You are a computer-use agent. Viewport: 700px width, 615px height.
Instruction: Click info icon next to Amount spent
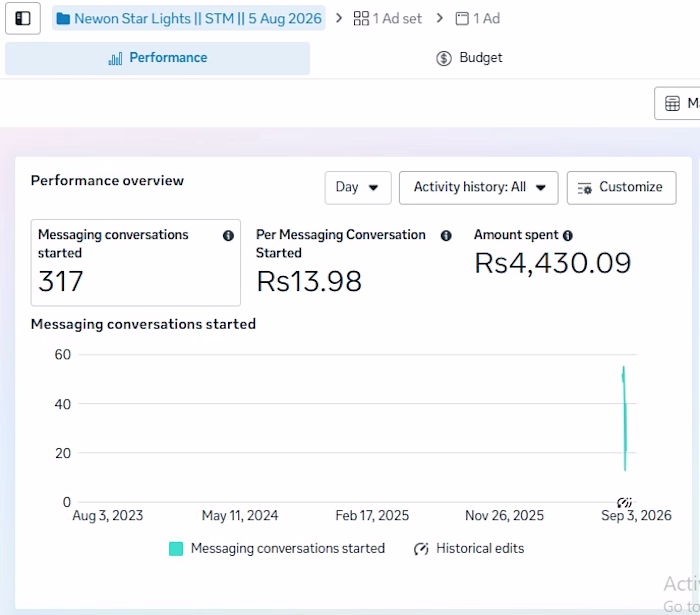(567, 236)
